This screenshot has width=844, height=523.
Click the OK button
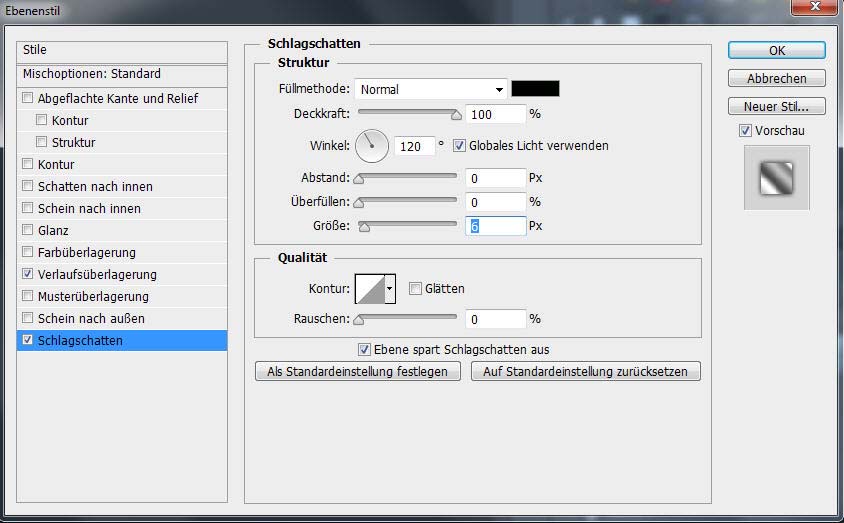776,51
